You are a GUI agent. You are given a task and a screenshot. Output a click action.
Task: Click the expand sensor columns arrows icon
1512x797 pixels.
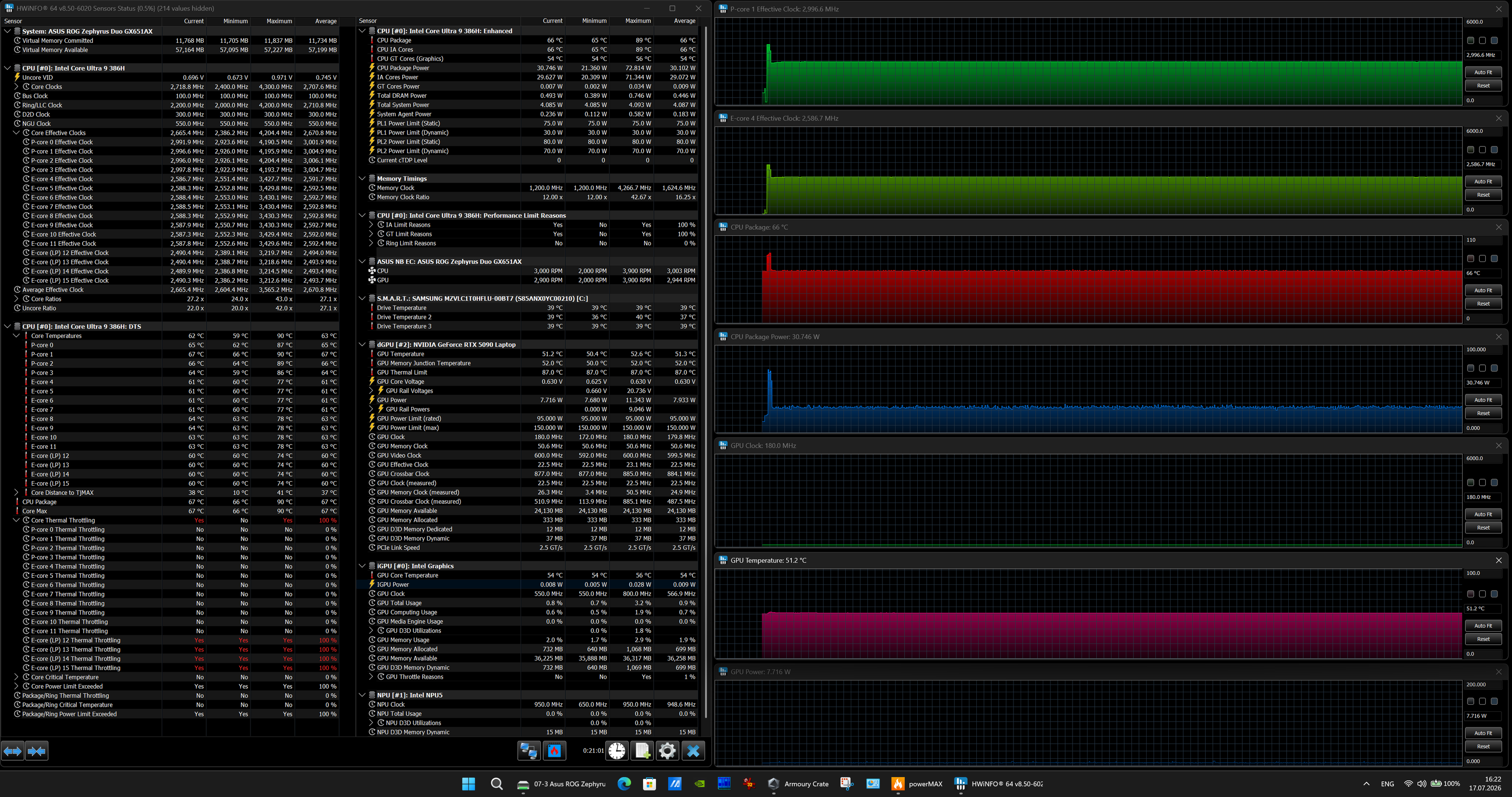[12, 751]
